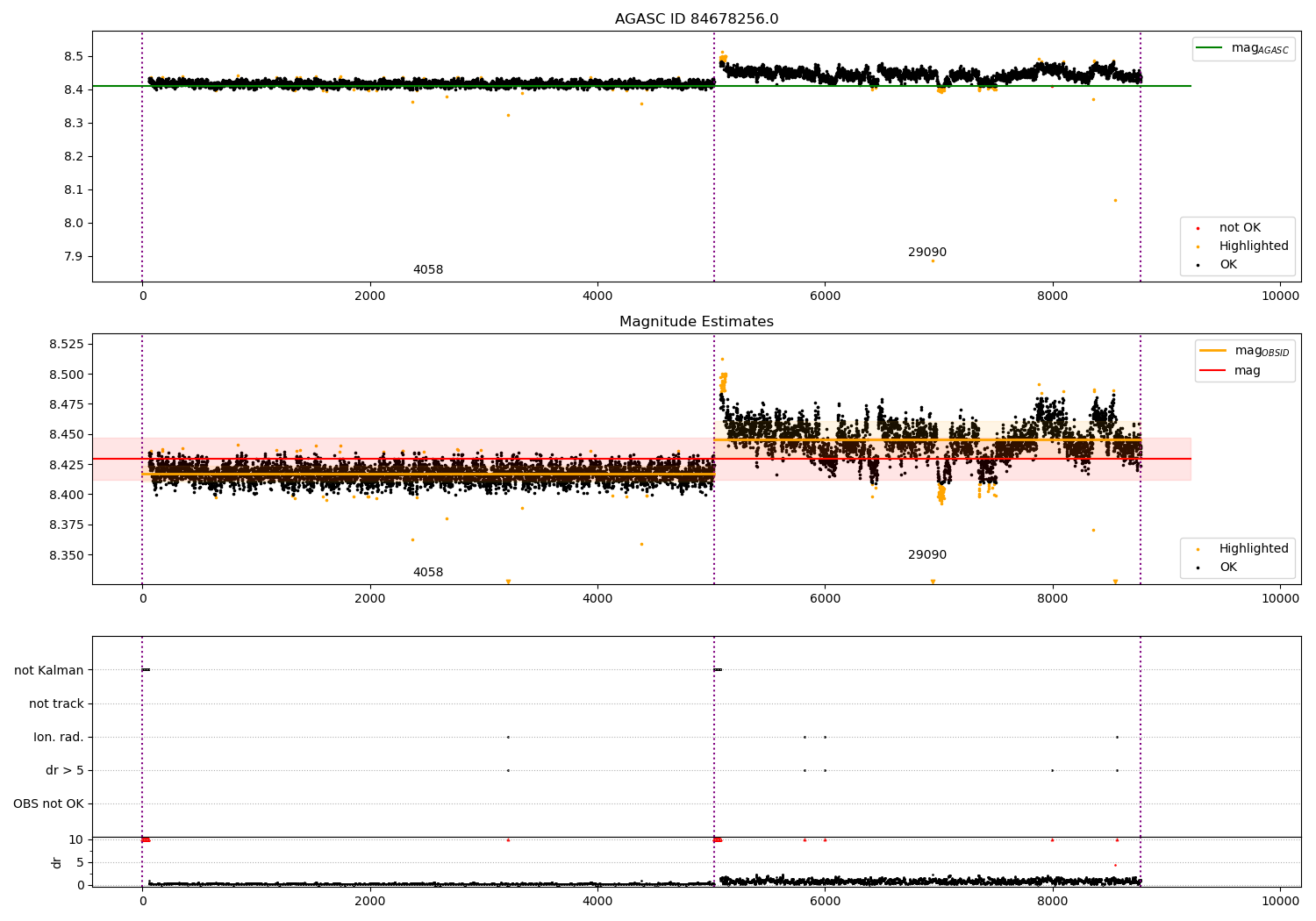Click the "8000" x-tick under bottom plot
Screen dimensions: 1316x921
coord(1053,900)
